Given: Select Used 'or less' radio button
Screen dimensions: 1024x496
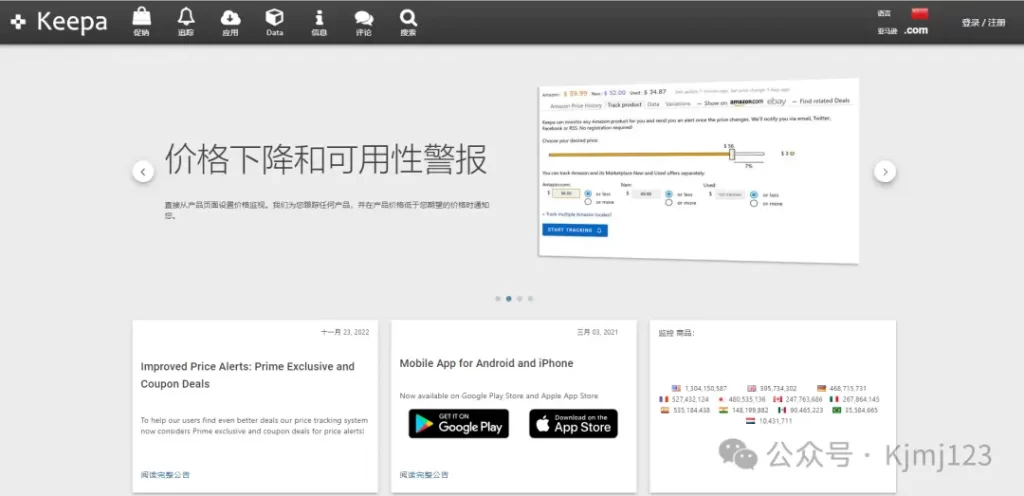Looking at the screenshot, I should tap(754, 195).
